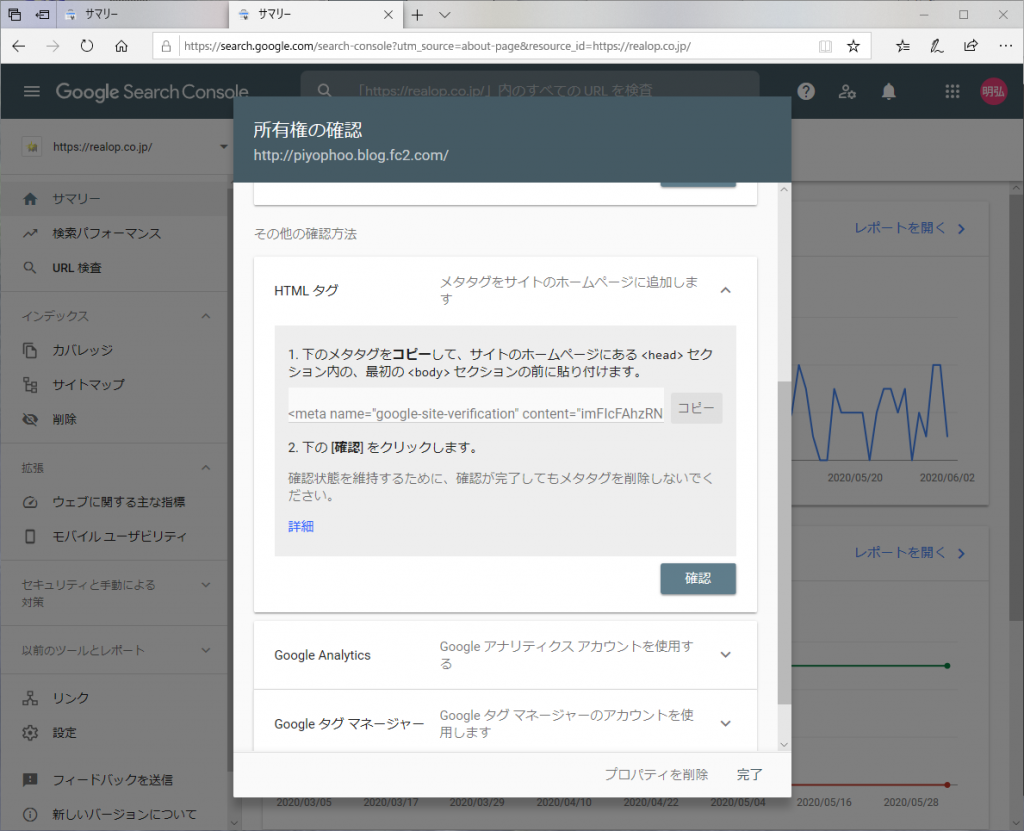Open the Google apps grid
The height and width of the screenshot is (831, 1024).
tap(952, 91)
